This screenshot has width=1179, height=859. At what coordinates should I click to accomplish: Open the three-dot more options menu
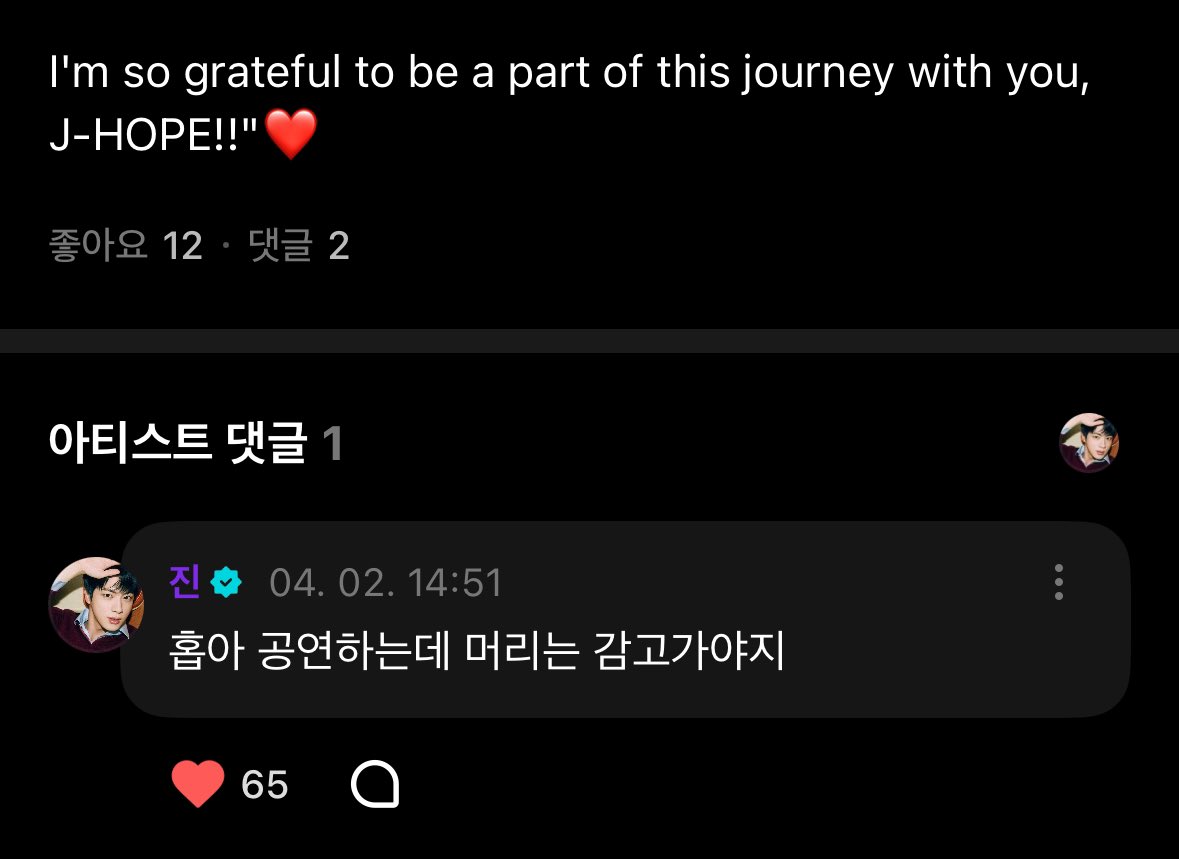pos(1059,582)
